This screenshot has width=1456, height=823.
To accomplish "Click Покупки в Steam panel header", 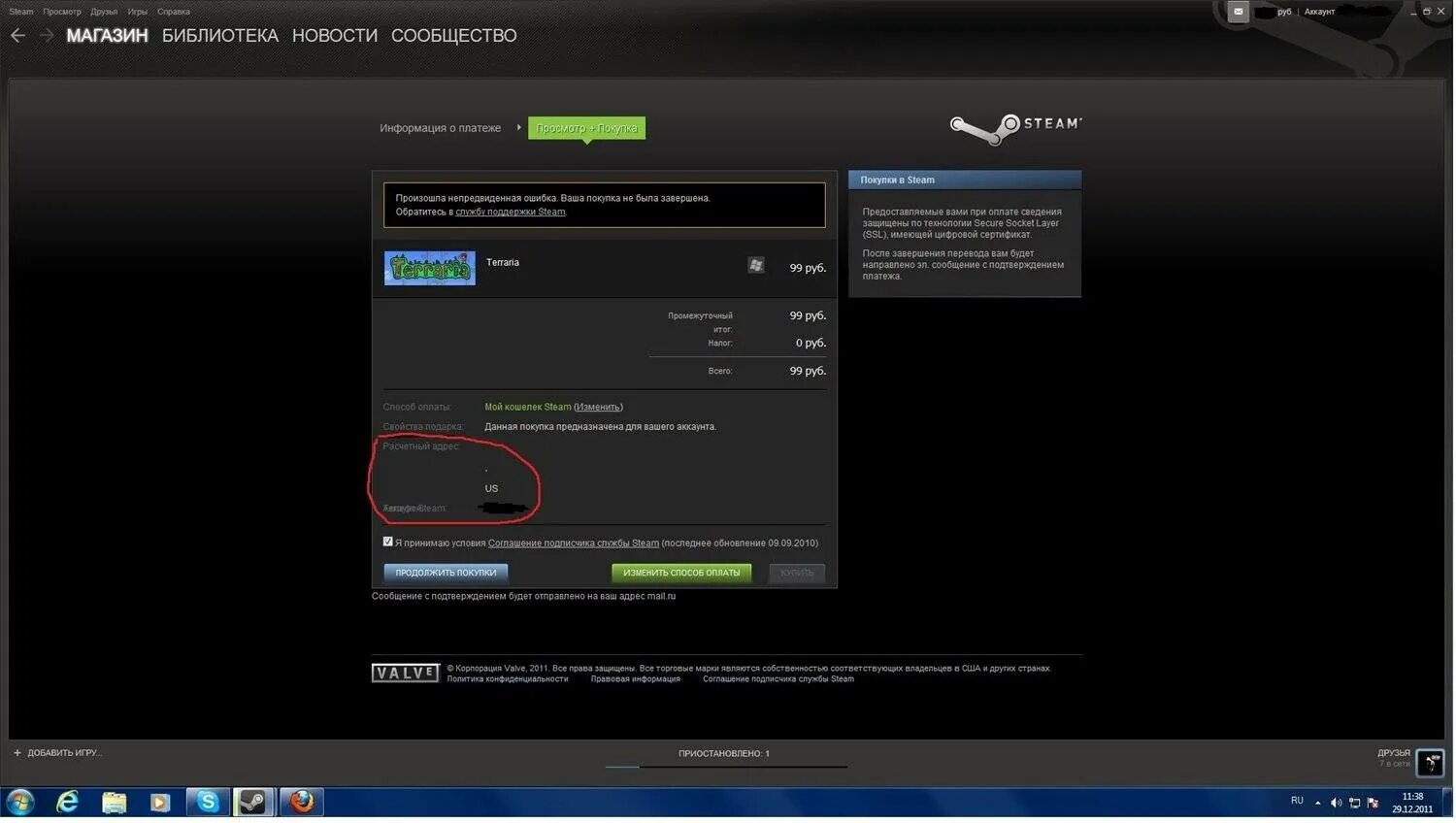I will [x=965, y=181].
